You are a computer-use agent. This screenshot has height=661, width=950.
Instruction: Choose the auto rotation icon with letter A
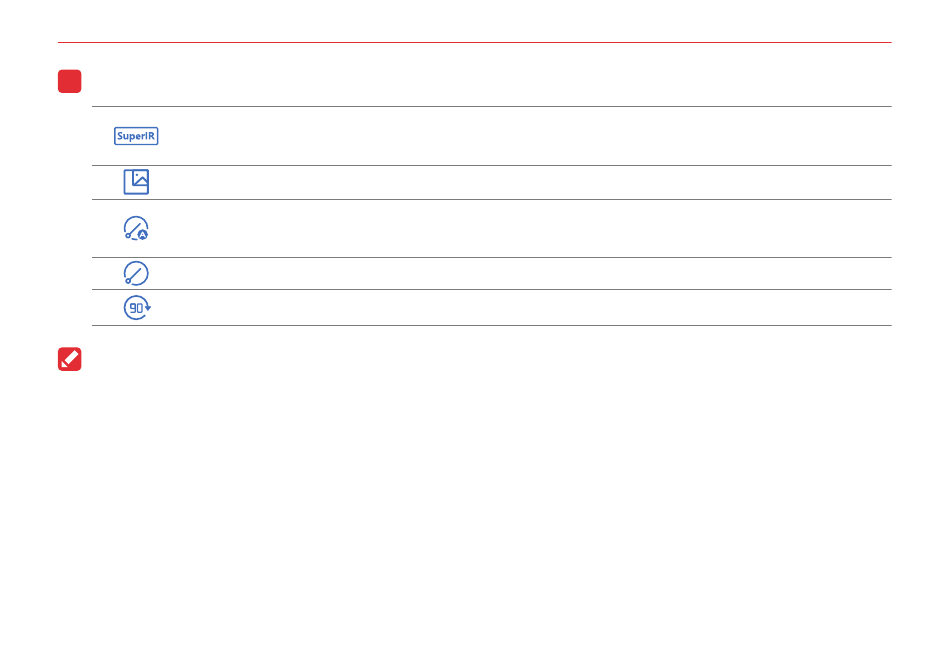click(x=136, y=228)
